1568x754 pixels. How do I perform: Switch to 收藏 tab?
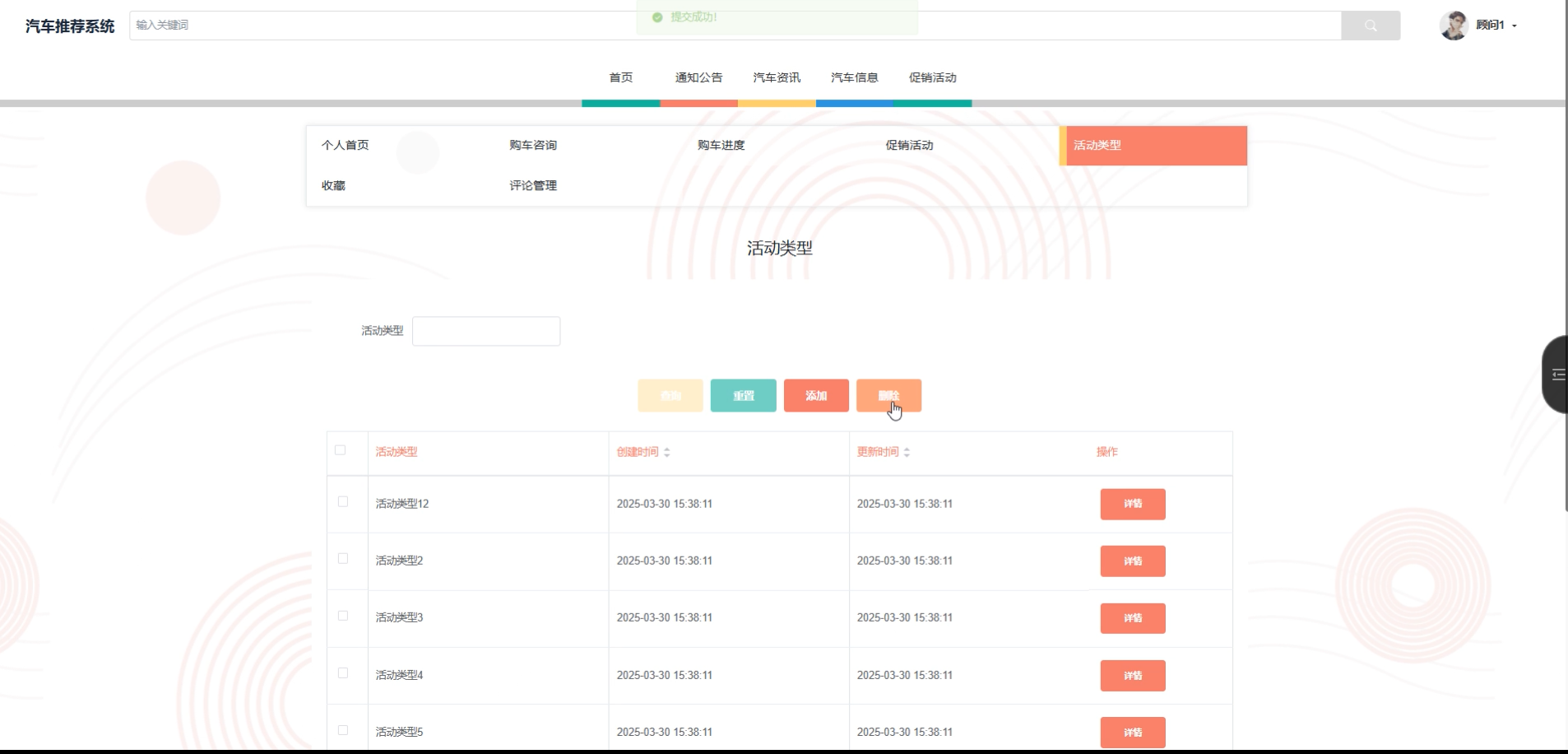click(333, 185)
